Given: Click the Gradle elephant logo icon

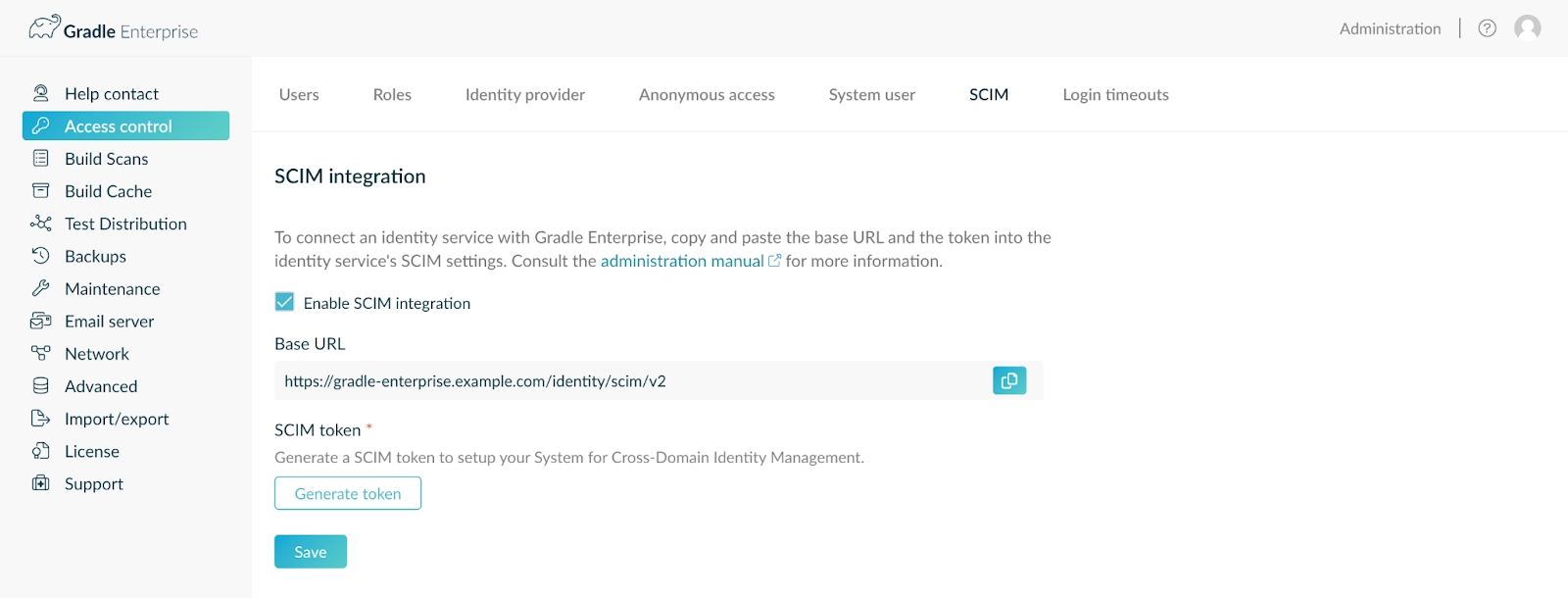Looking at the screenshot, I should 44,26.
